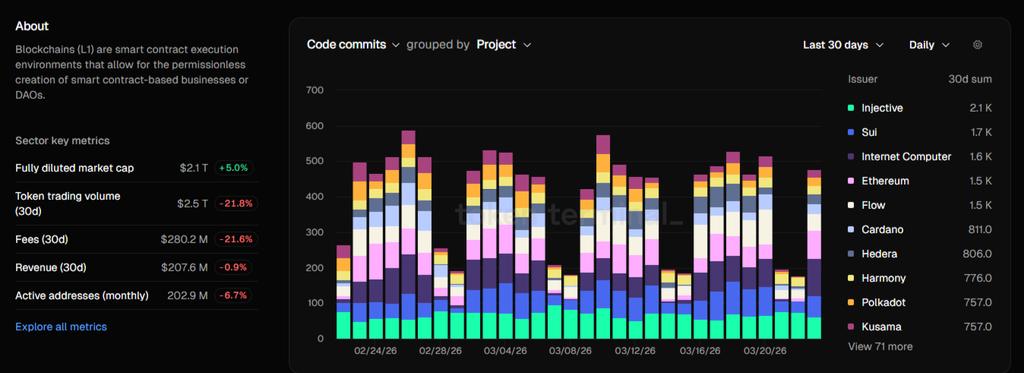Select the Injective green color swatch
The image size is (1024, 373).
pyautogui.click(x=851, y=108)
